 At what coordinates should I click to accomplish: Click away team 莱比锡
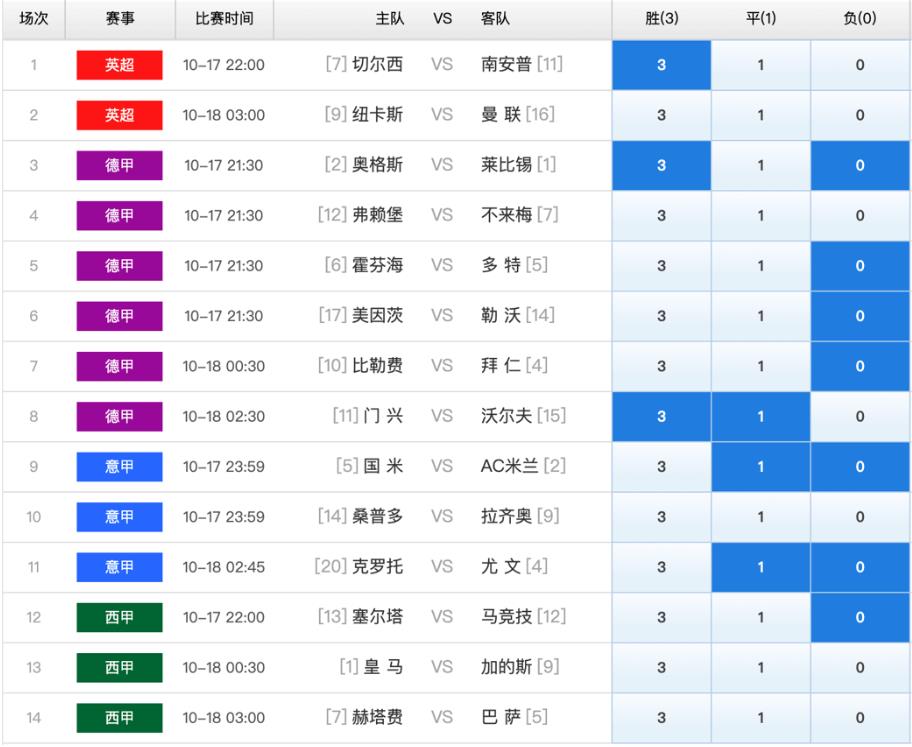[506, 165]
